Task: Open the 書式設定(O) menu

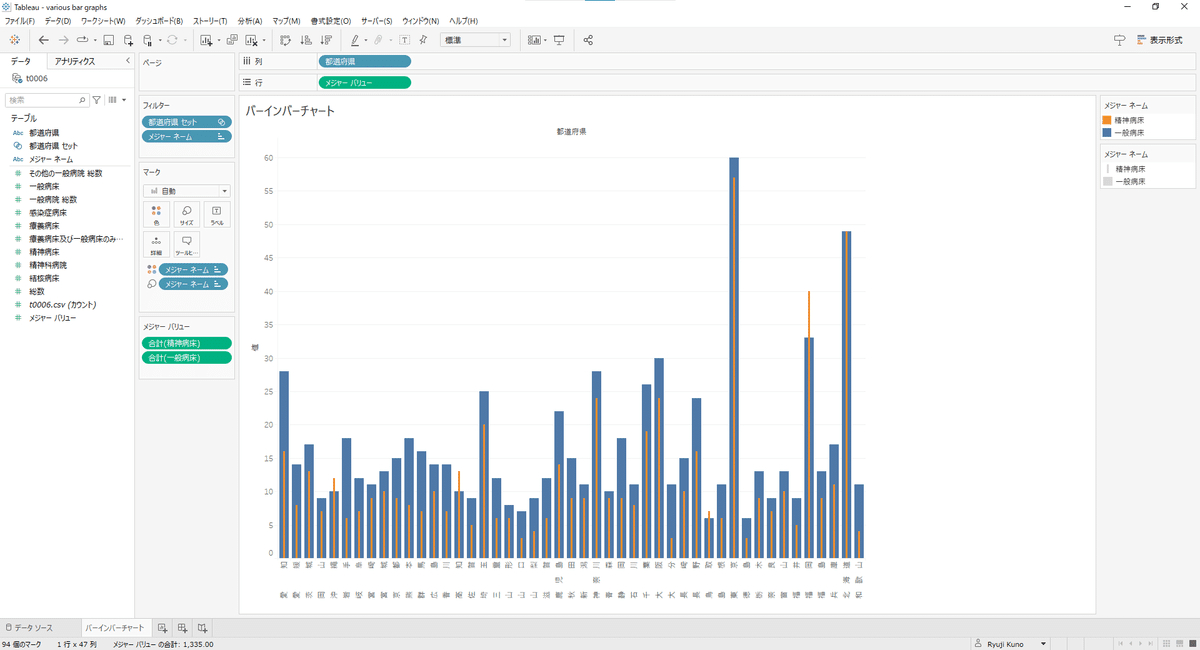Action: click(331, 21)
